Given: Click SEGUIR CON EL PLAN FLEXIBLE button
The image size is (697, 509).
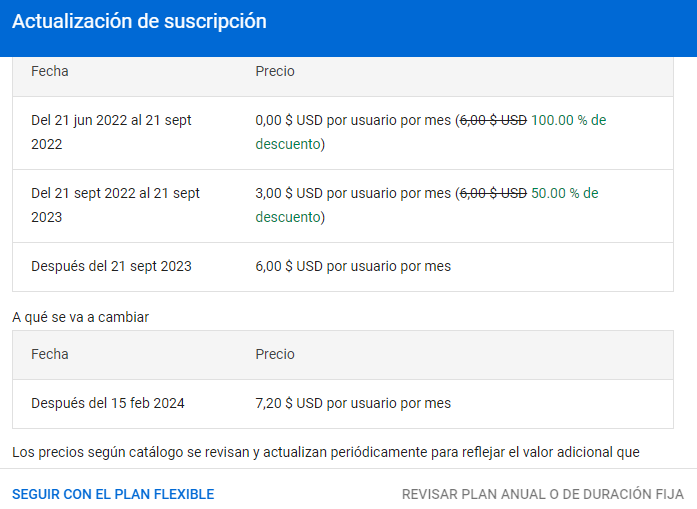Looking at the screenshot, I should (x=113, y=494).
